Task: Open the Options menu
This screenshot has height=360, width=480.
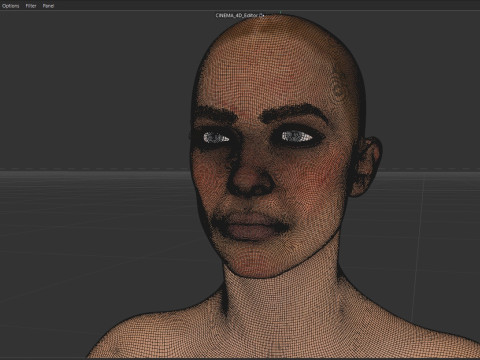Action: 11,6
